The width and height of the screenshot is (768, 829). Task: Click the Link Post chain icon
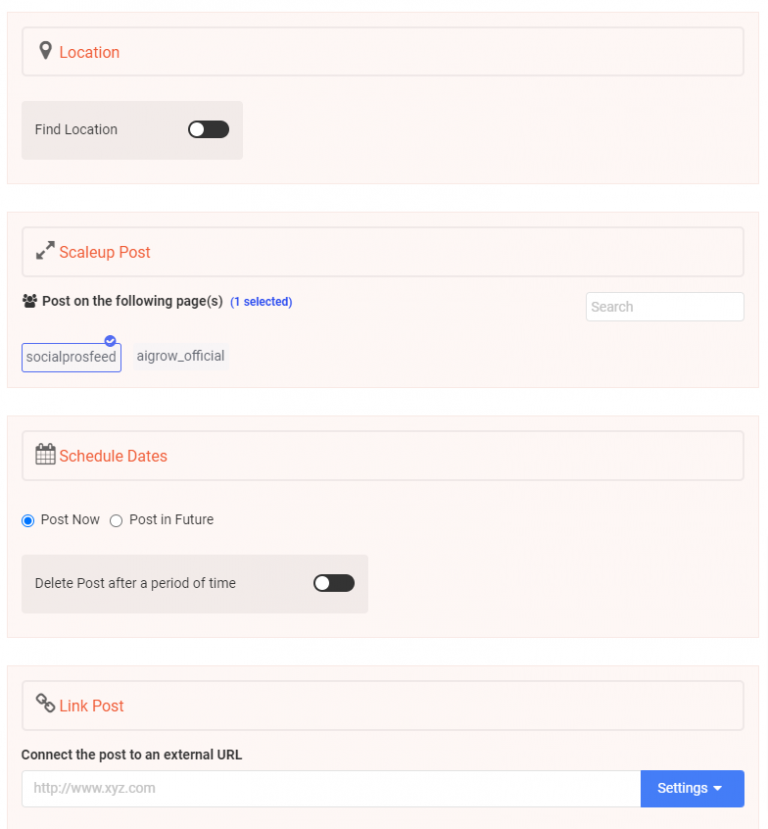click(45, 704)
